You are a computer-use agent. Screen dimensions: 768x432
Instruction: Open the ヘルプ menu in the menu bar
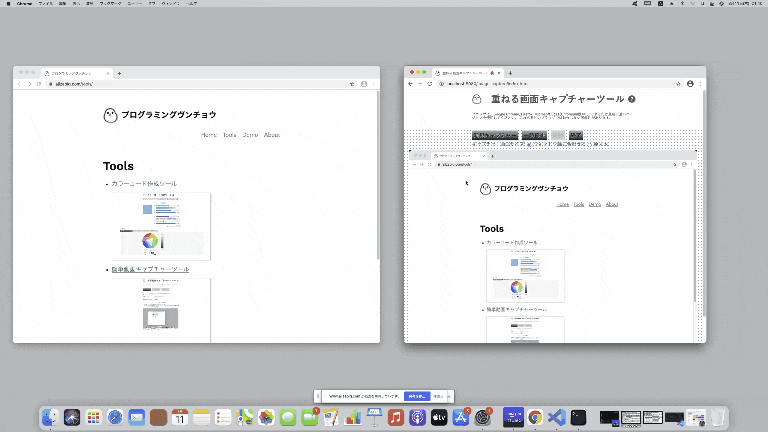(x=192, y=3)
